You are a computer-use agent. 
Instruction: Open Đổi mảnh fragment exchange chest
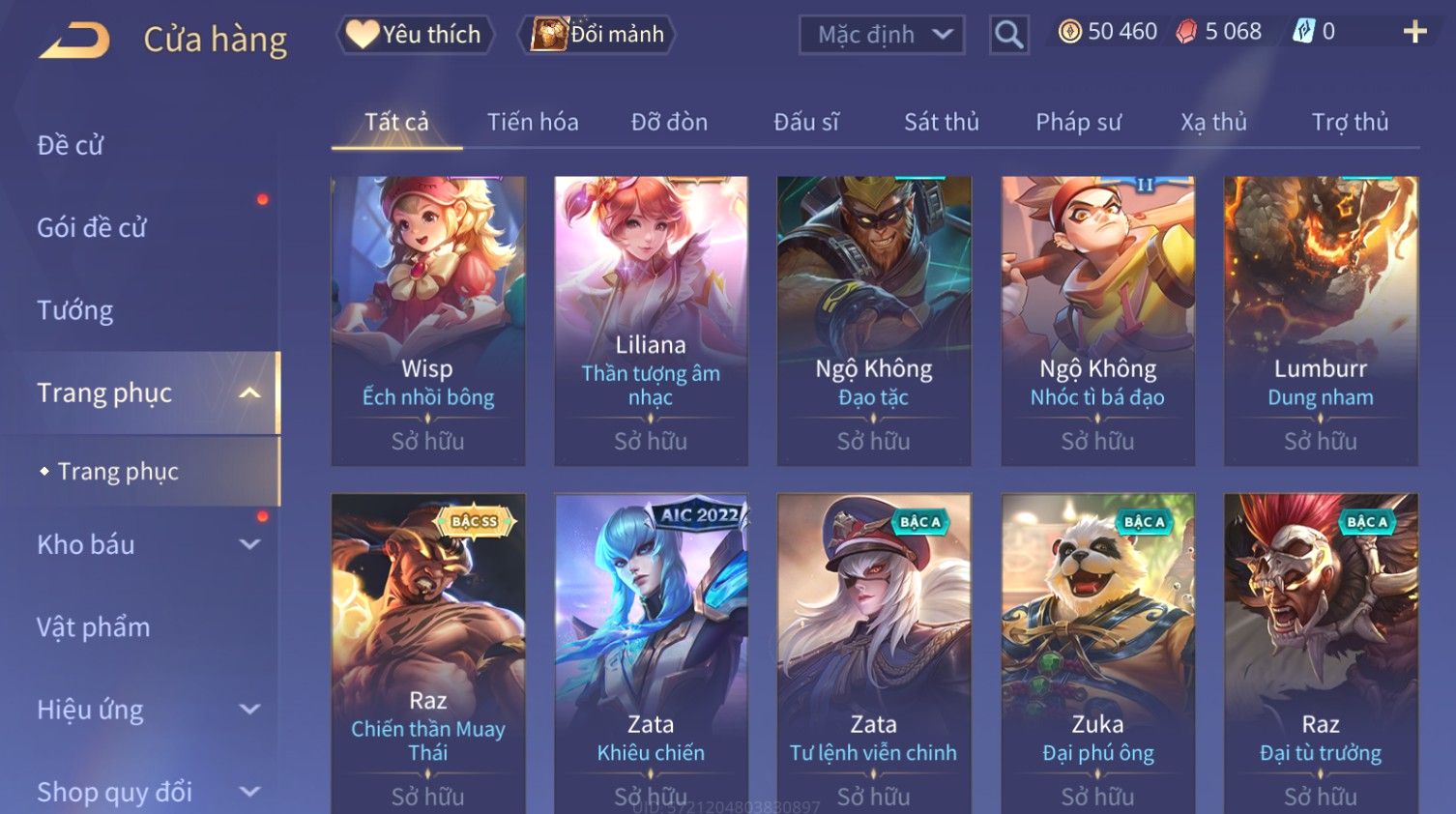coord(597,35)
